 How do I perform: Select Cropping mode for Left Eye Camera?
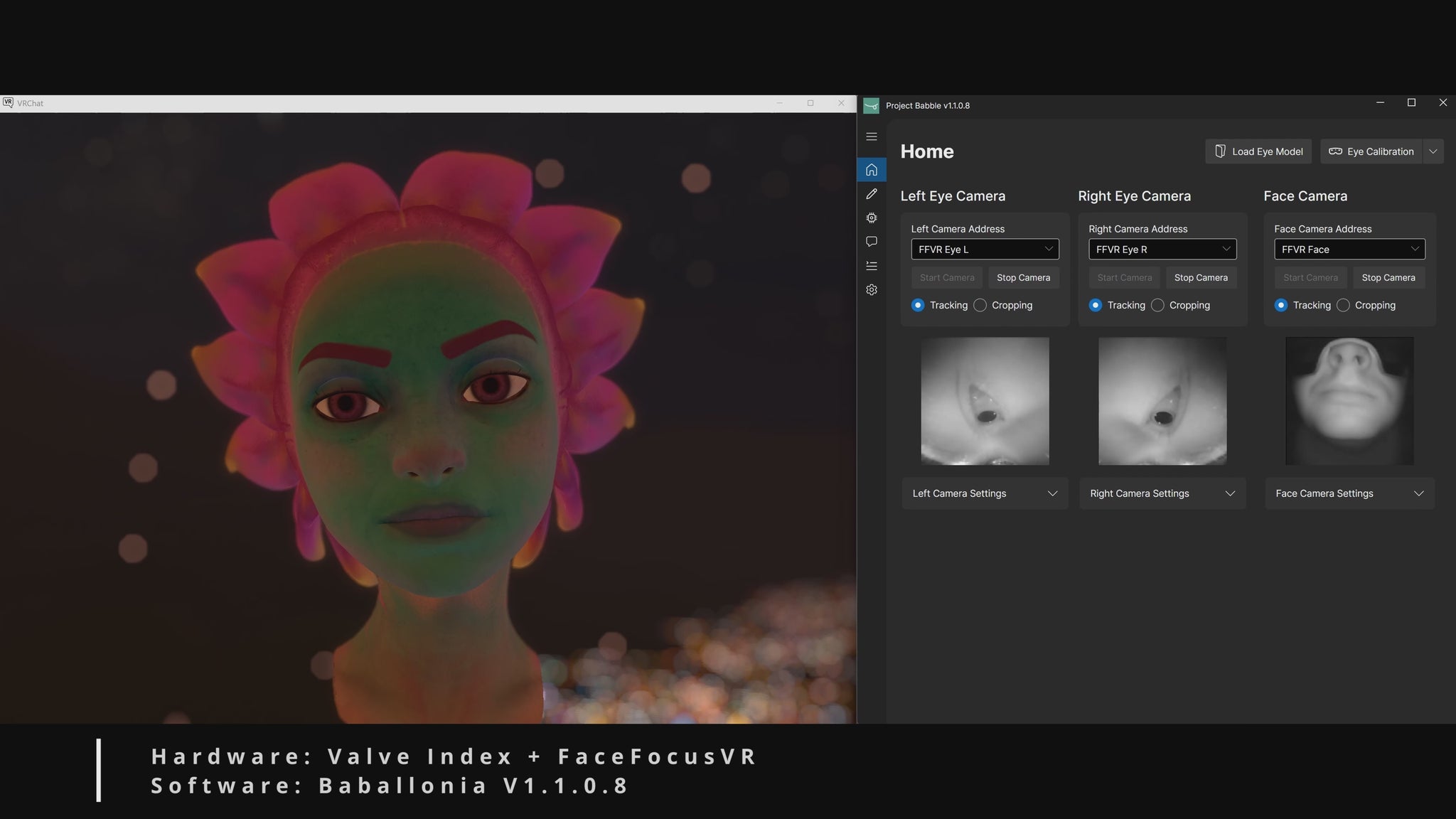[x=980, y=305]
